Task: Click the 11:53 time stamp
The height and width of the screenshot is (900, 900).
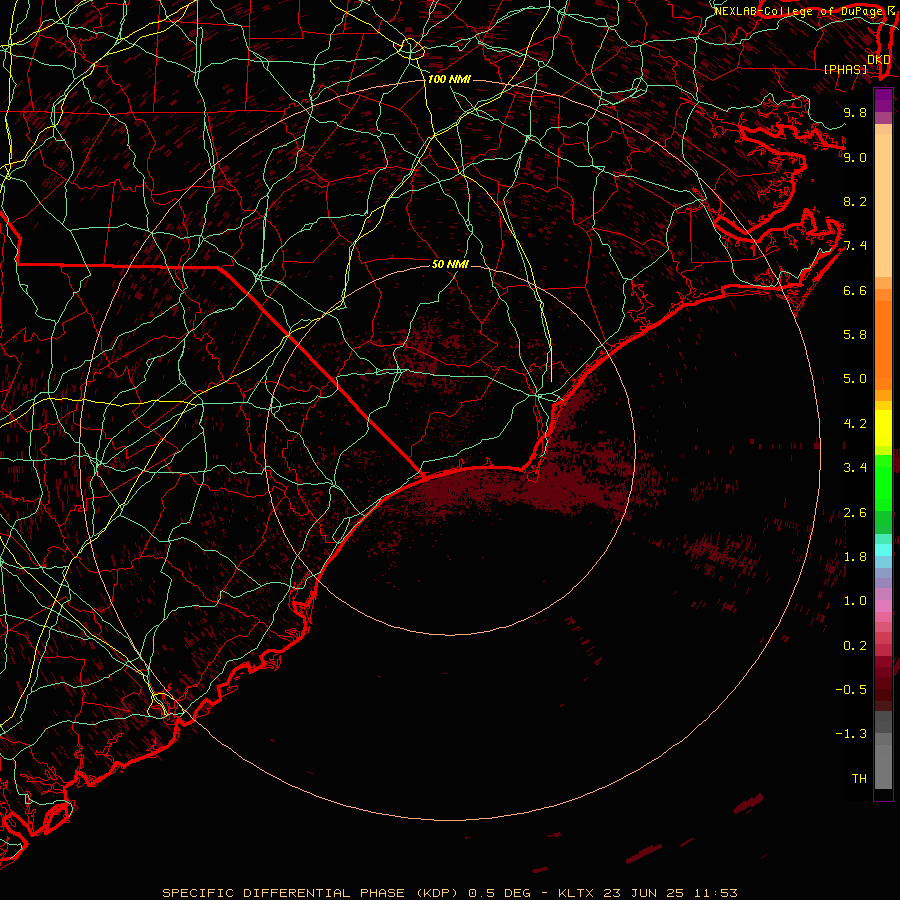Action: point(715,893)
